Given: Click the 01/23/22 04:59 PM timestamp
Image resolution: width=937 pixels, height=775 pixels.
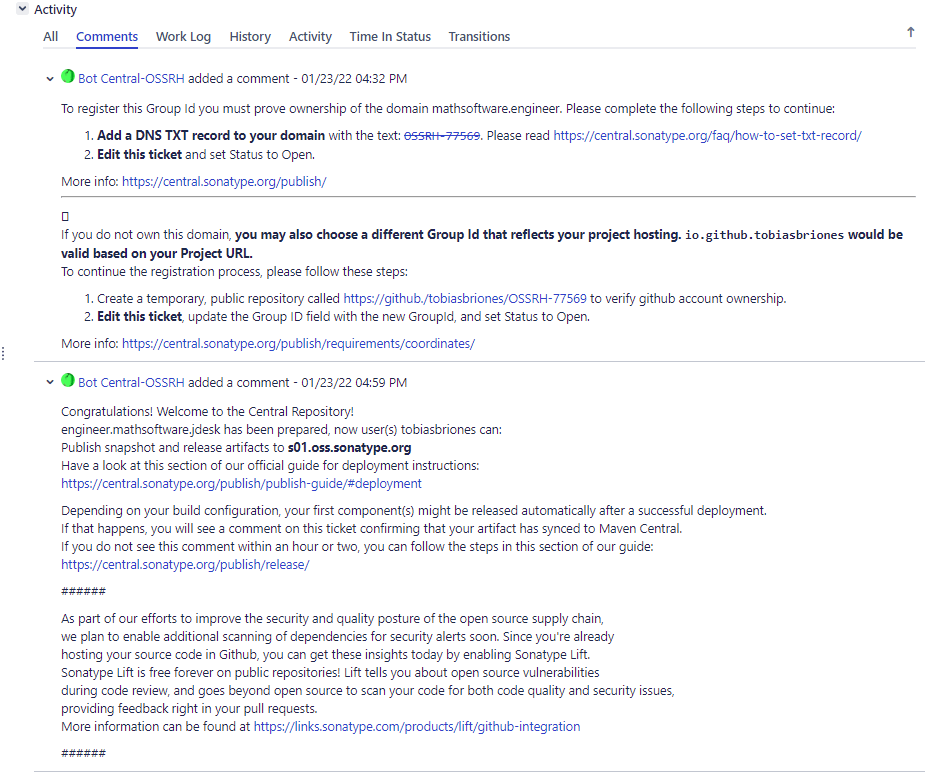Looking at the screenshot, I should tap(354, 382).
